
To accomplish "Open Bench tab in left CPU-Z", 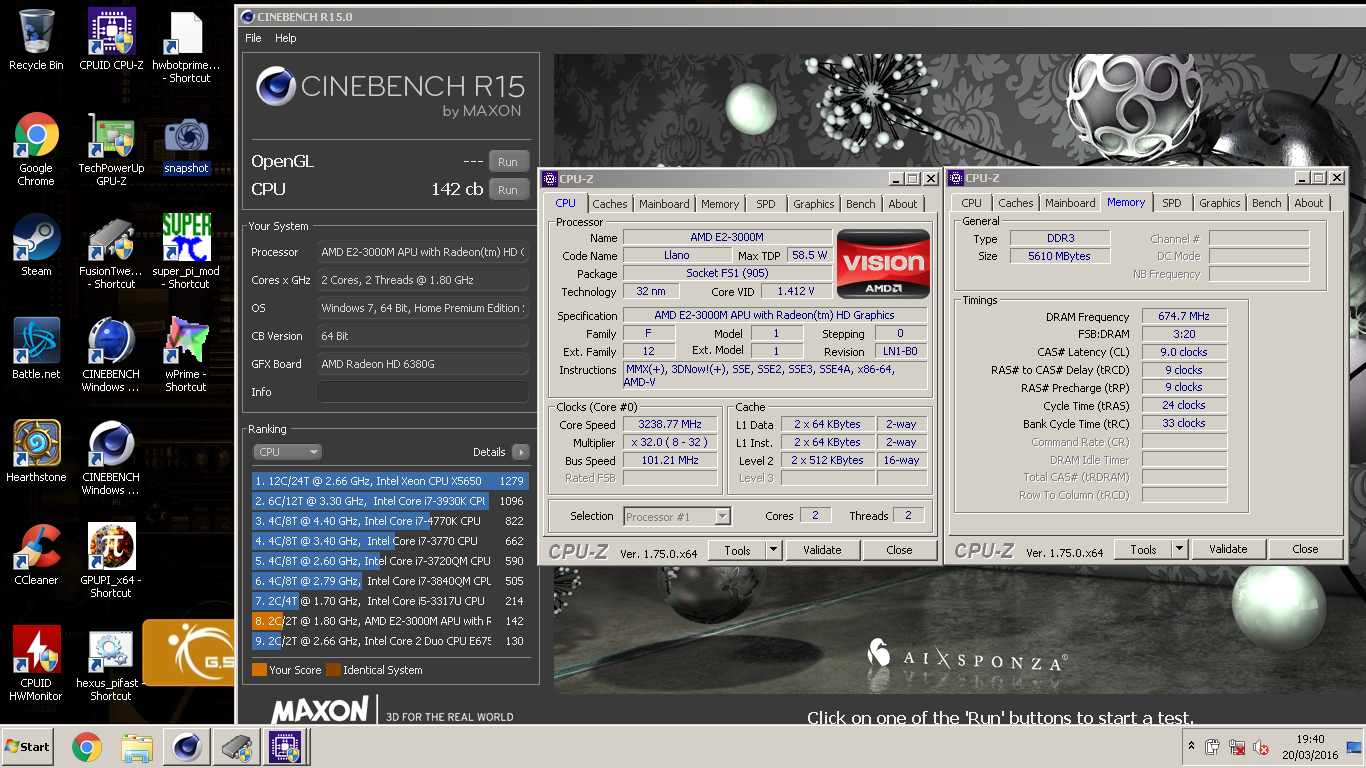I will 861,204.
